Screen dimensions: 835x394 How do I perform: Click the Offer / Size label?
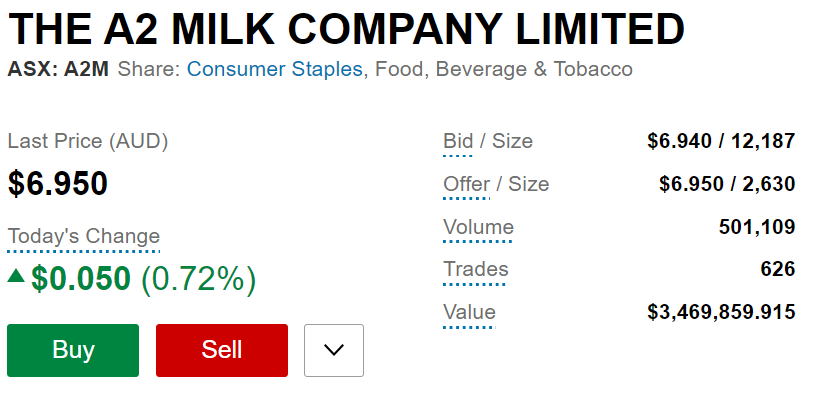click(496, 184)
